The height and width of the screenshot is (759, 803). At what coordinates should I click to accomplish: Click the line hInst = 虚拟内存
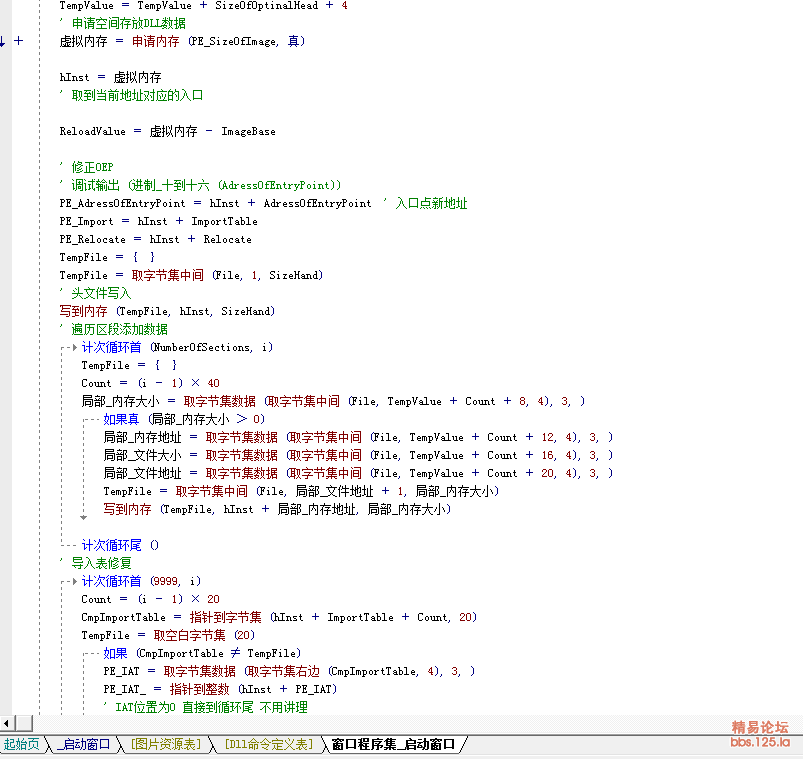110,77
